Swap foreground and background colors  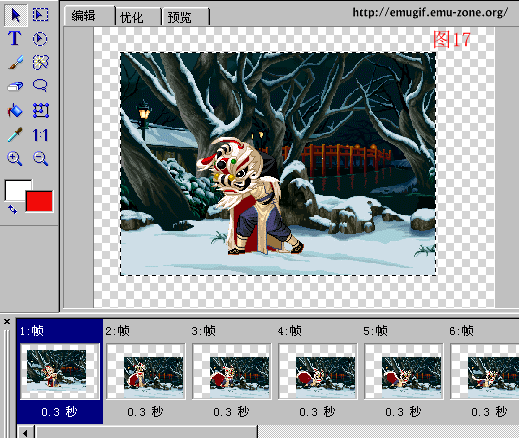tap(12, 209)
